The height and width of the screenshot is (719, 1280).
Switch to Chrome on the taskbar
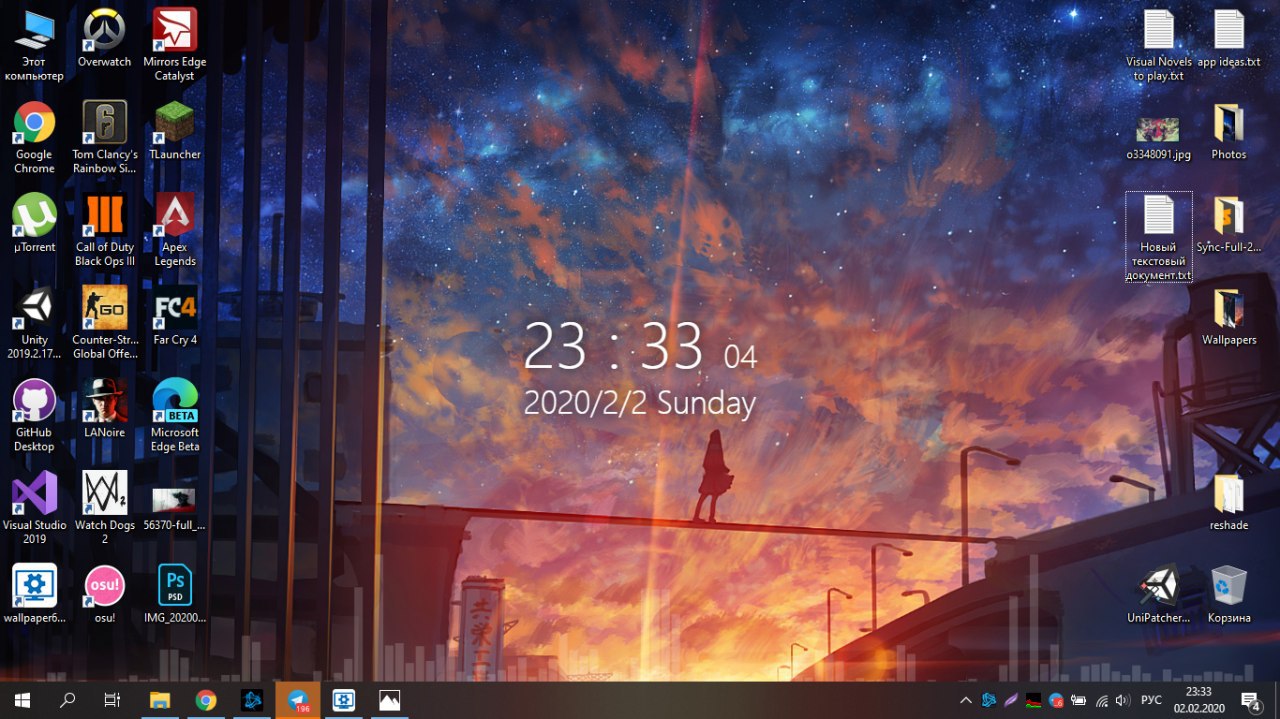[206, 700]
